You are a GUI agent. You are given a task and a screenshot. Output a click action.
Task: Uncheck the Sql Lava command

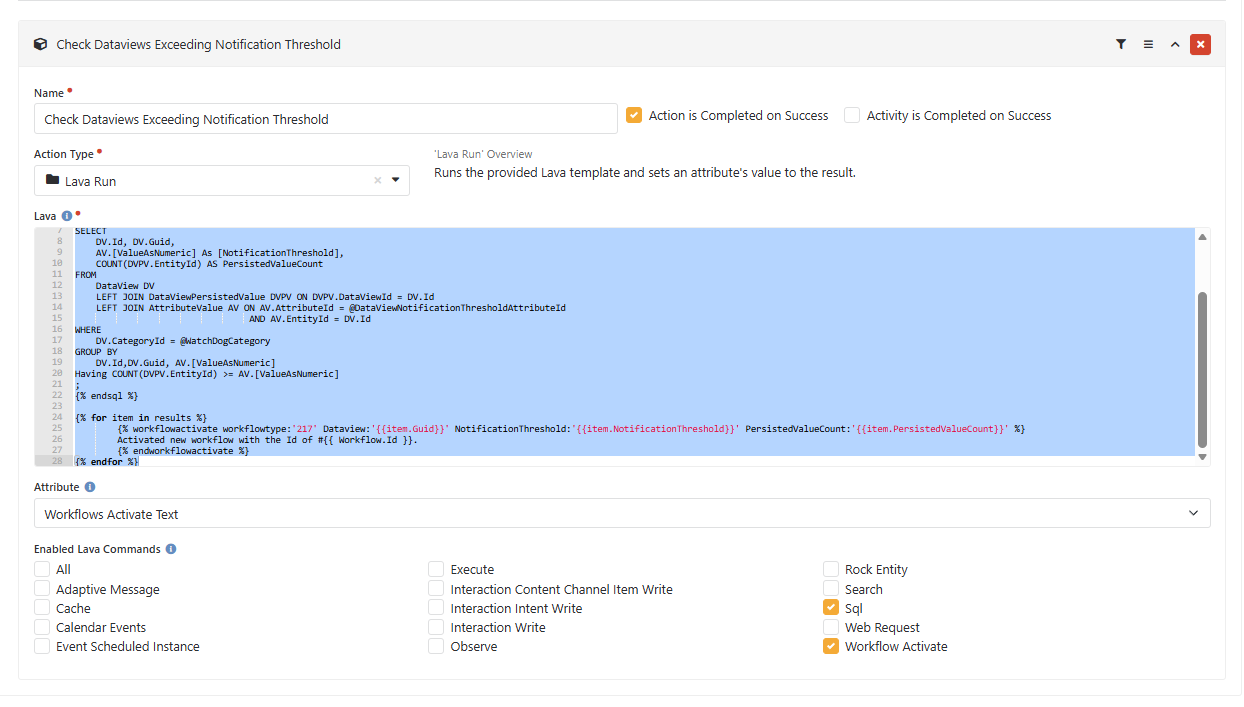tap(831, 608)
